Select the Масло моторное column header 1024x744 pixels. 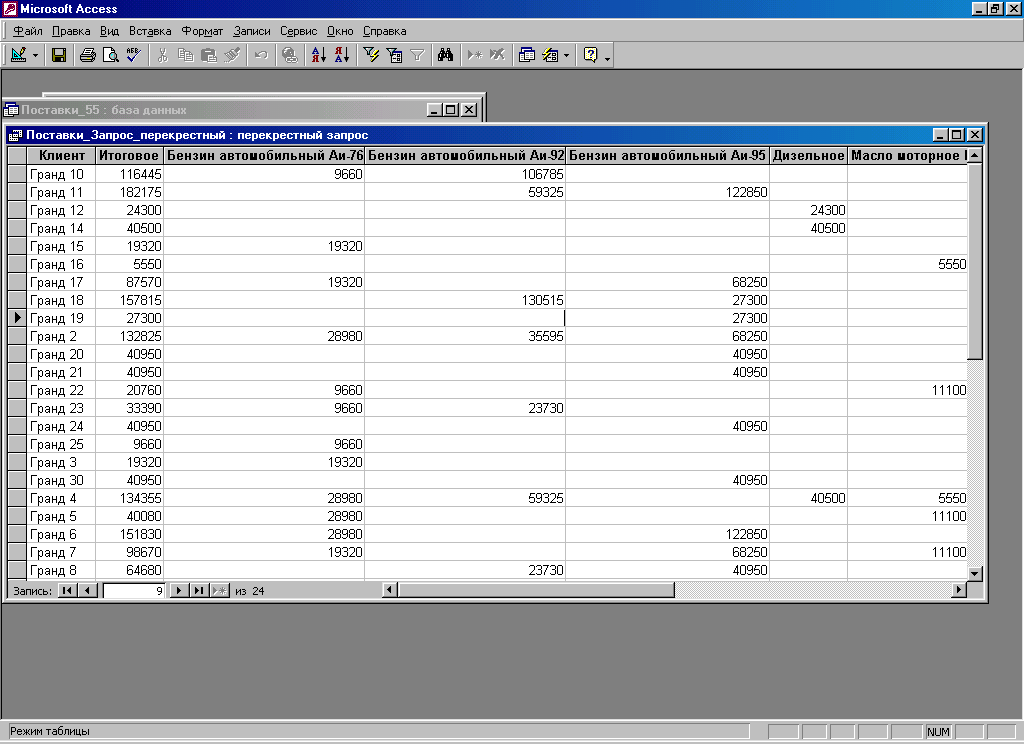click(x=907, y=155)
